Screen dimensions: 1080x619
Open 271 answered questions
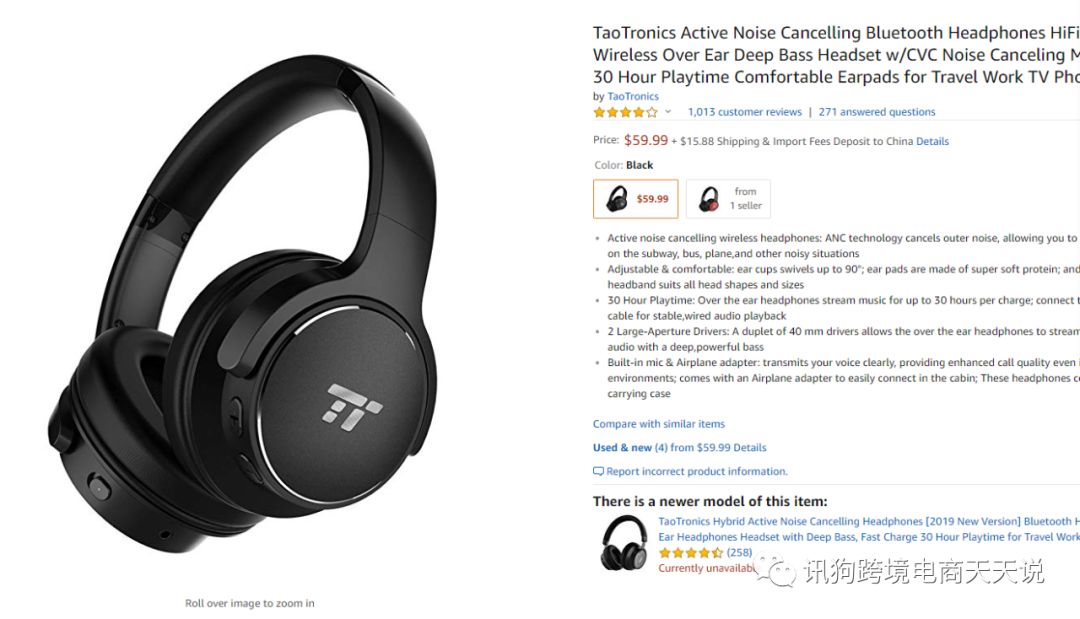(877, 112)
